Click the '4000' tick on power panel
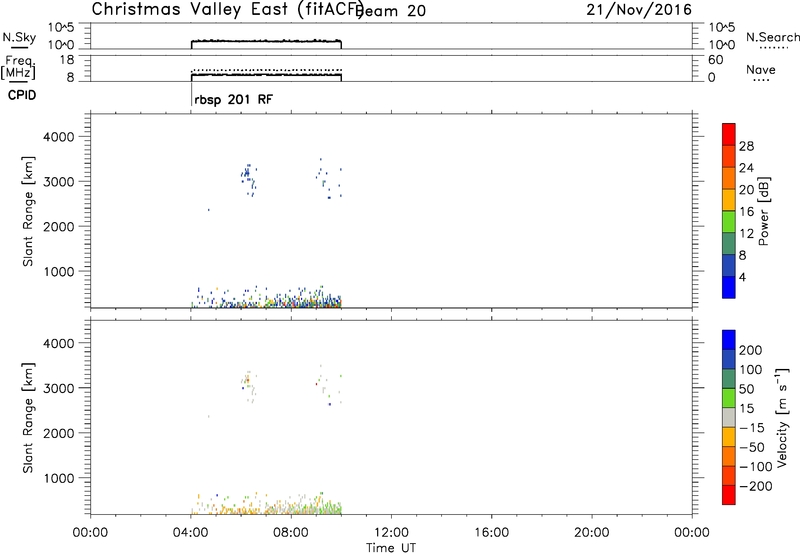Viewport: 800px width, 554px height. pyautogui.click(x=58, y=137)
